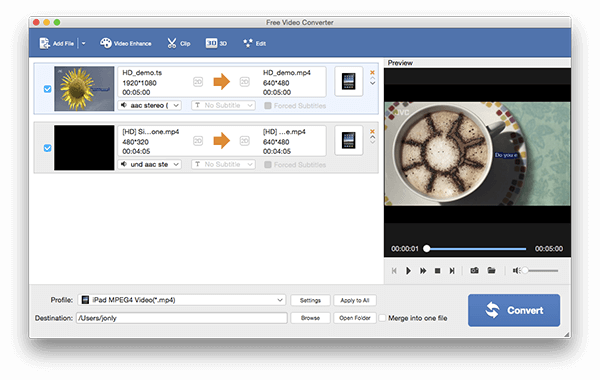Open the snapshot folder icon
600x380 pixels.
pyautogui.click(x=491, y=271)
